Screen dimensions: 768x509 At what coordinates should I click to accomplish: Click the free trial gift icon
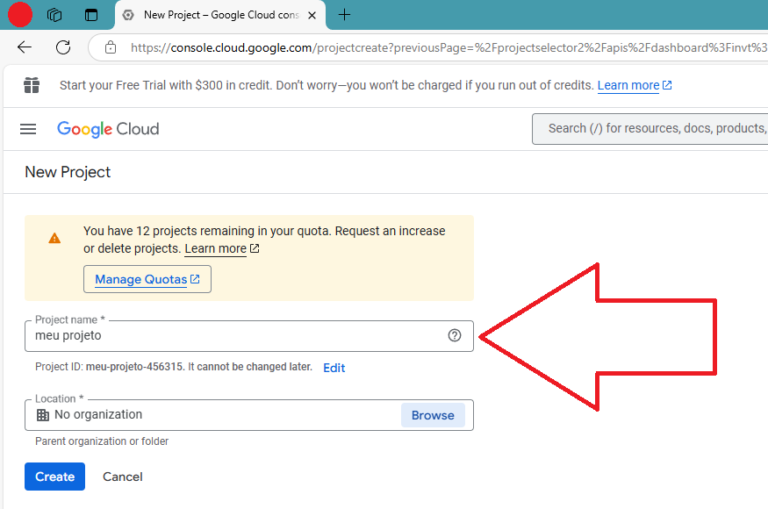(x=32, y=85)
